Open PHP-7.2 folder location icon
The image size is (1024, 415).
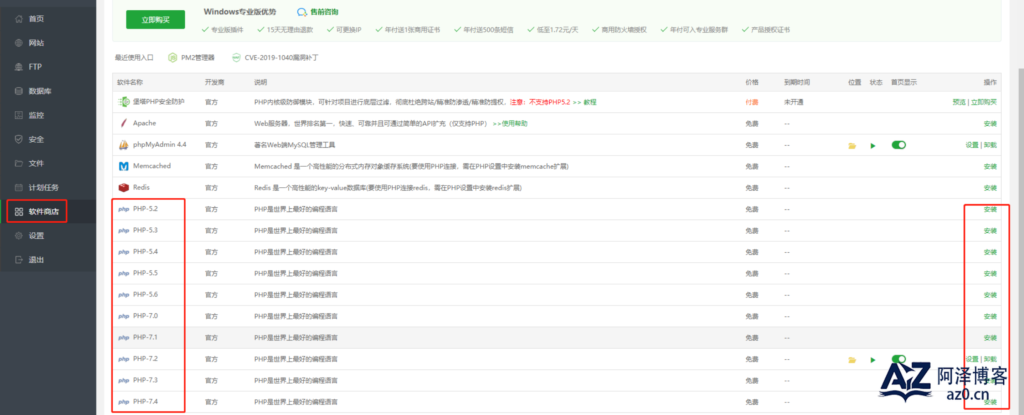[852, 359]
